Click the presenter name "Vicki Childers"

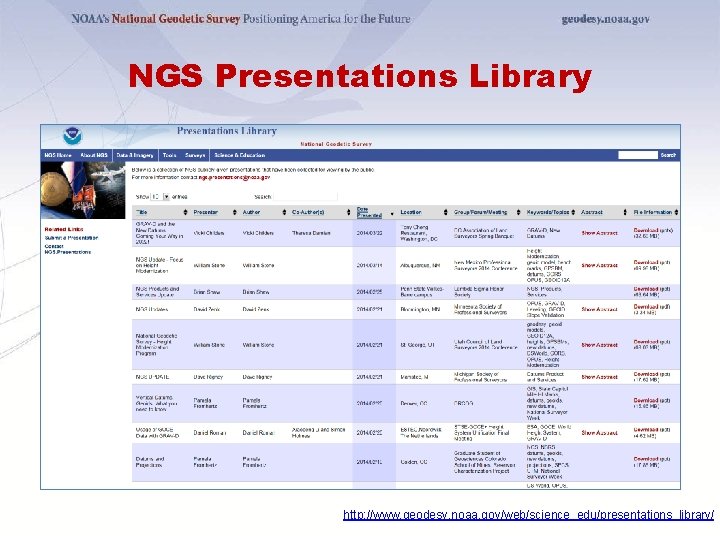pos(209,233)
